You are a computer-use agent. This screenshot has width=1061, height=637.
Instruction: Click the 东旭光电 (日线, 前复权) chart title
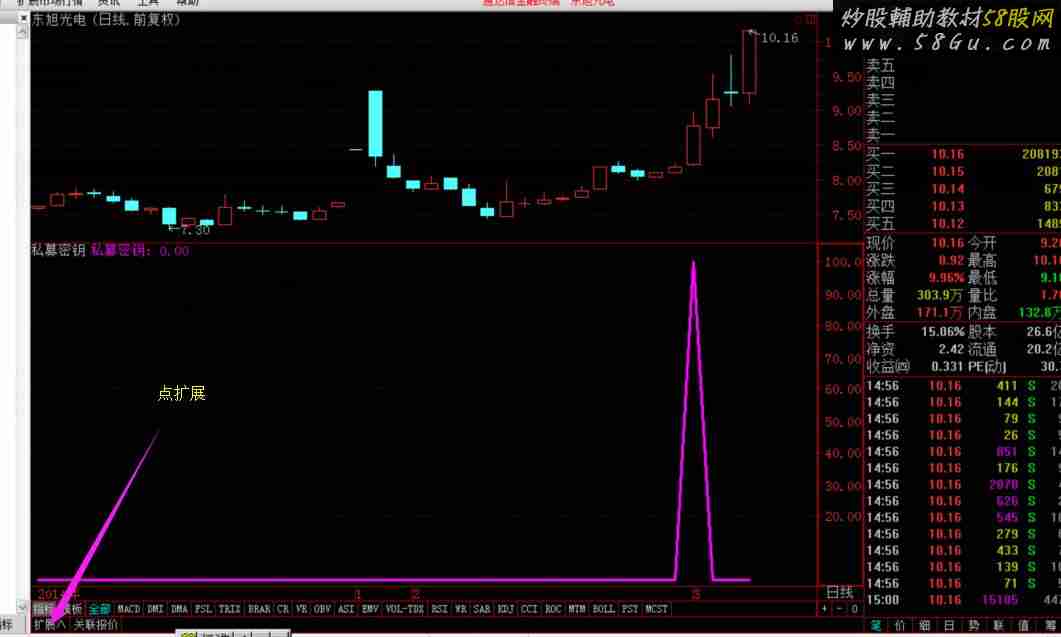coord(106,20)
